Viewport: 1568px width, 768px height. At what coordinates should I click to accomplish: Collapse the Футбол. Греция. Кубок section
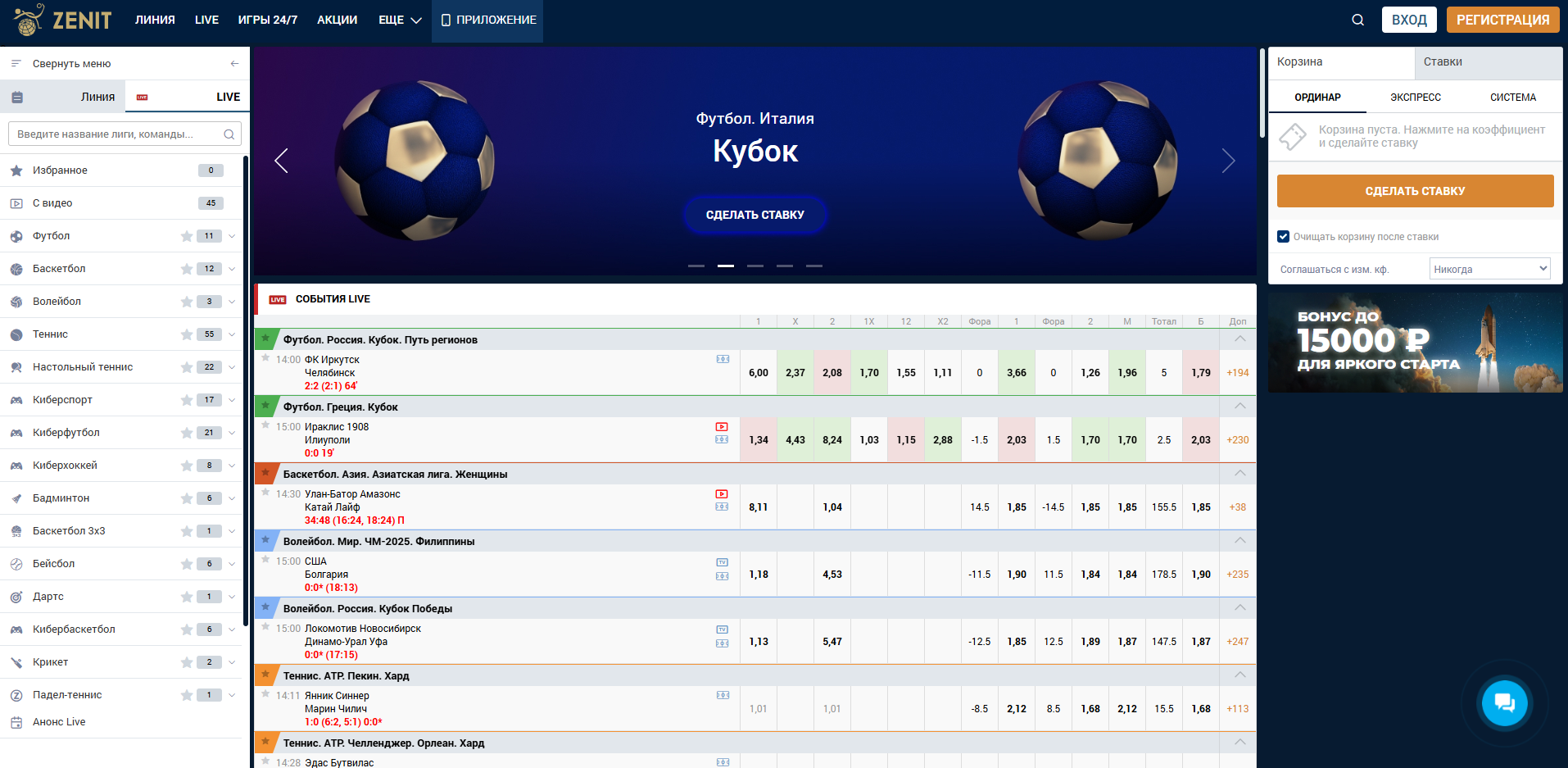(1239, 407)
